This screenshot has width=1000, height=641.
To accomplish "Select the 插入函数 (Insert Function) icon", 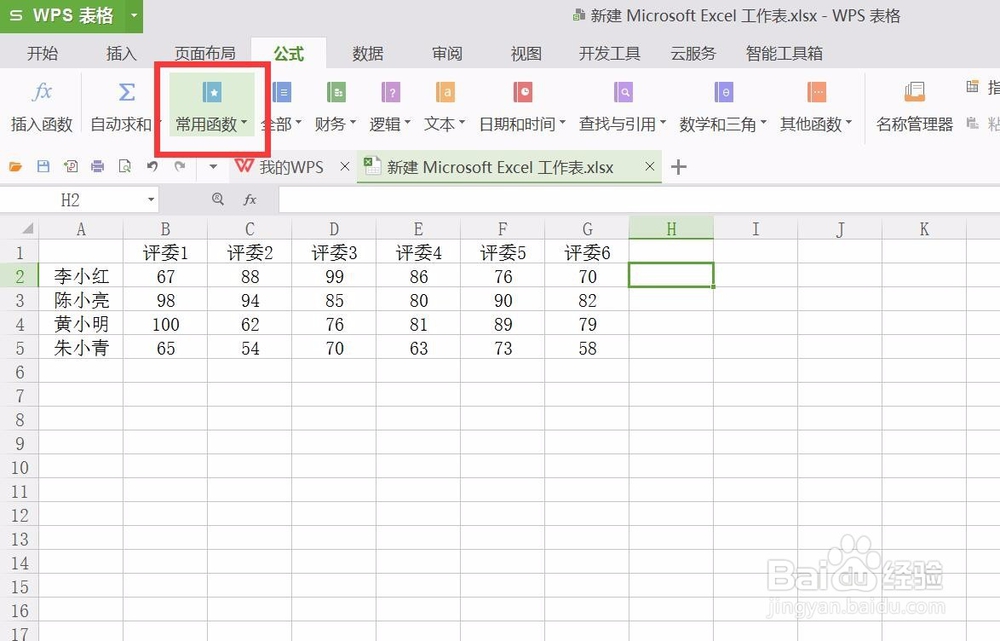I will point(42,103).
